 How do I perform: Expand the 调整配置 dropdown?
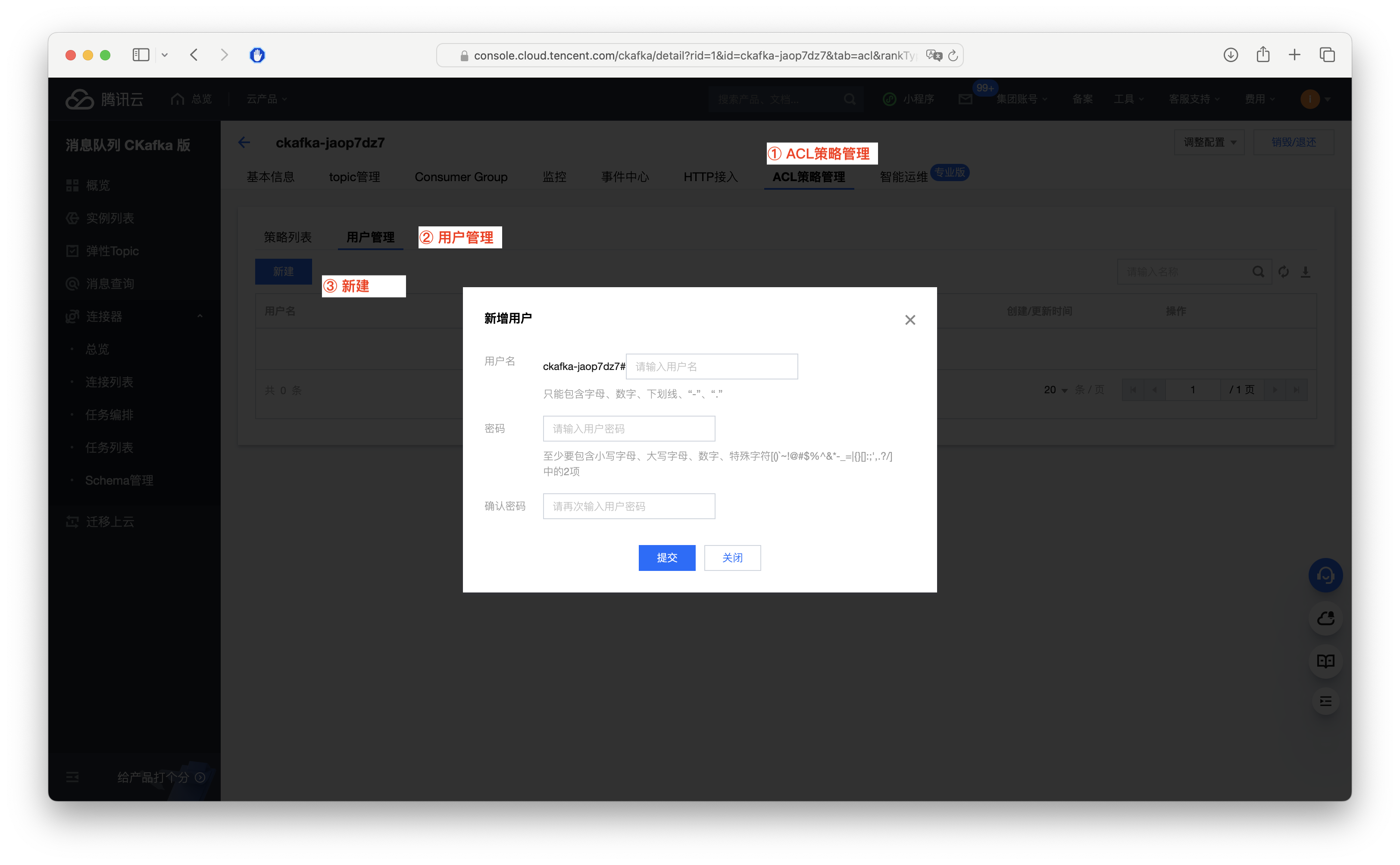(x=1209, y=142)
